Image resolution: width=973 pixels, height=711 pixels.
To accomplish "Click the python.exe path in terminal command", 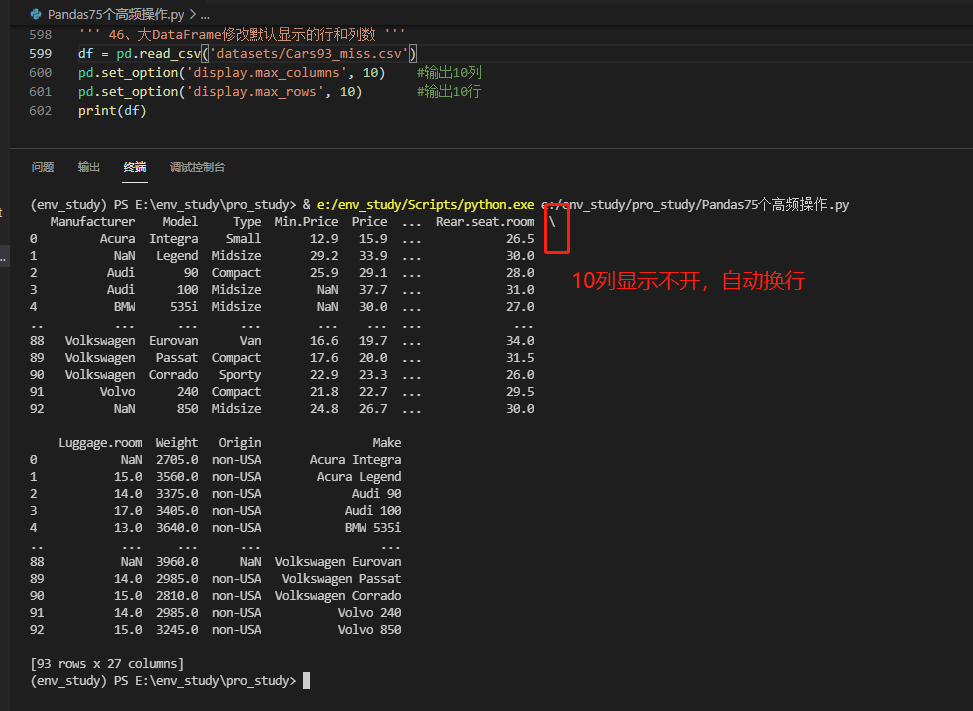I will 425,205.
